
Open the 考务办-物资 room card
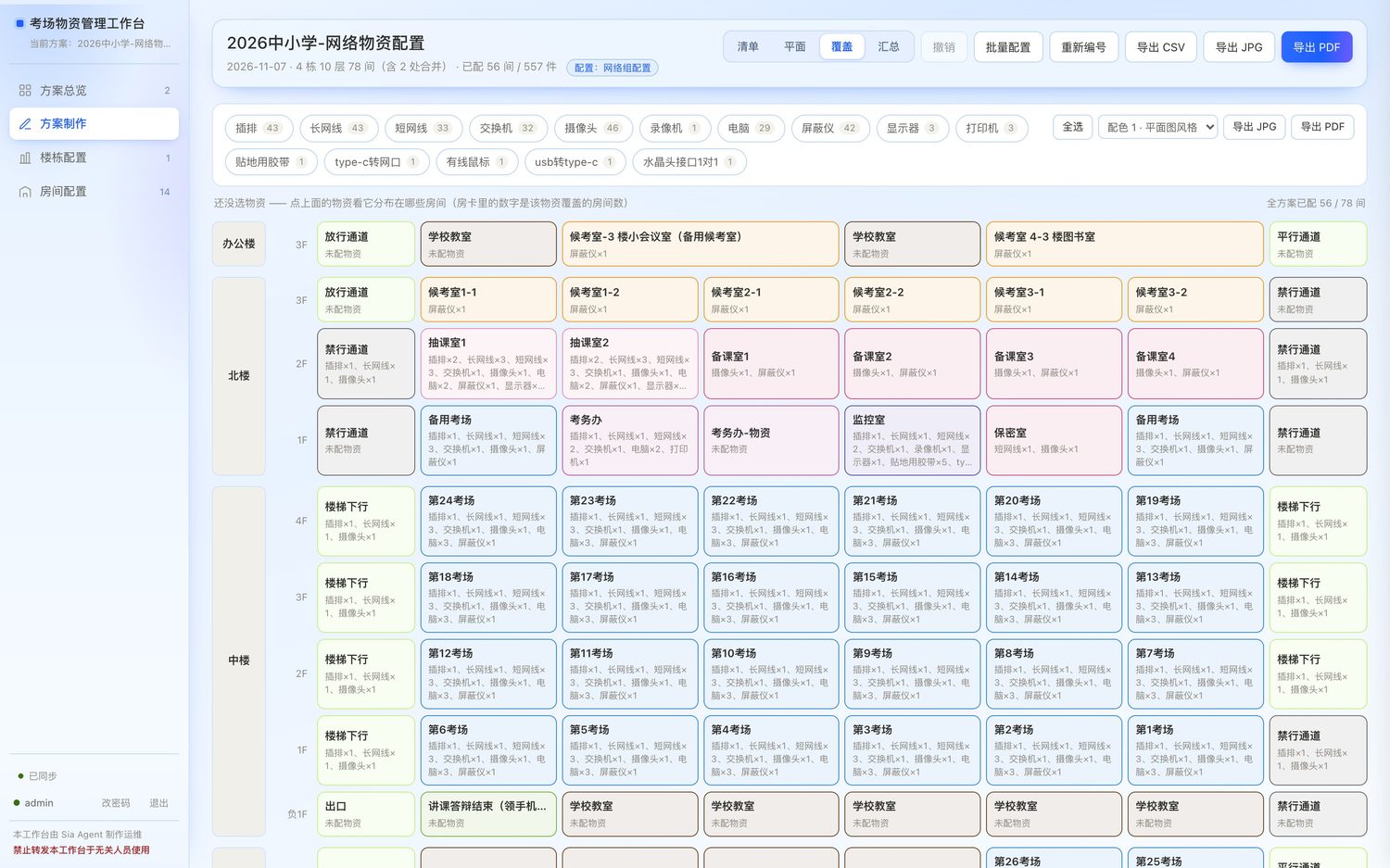771,440
